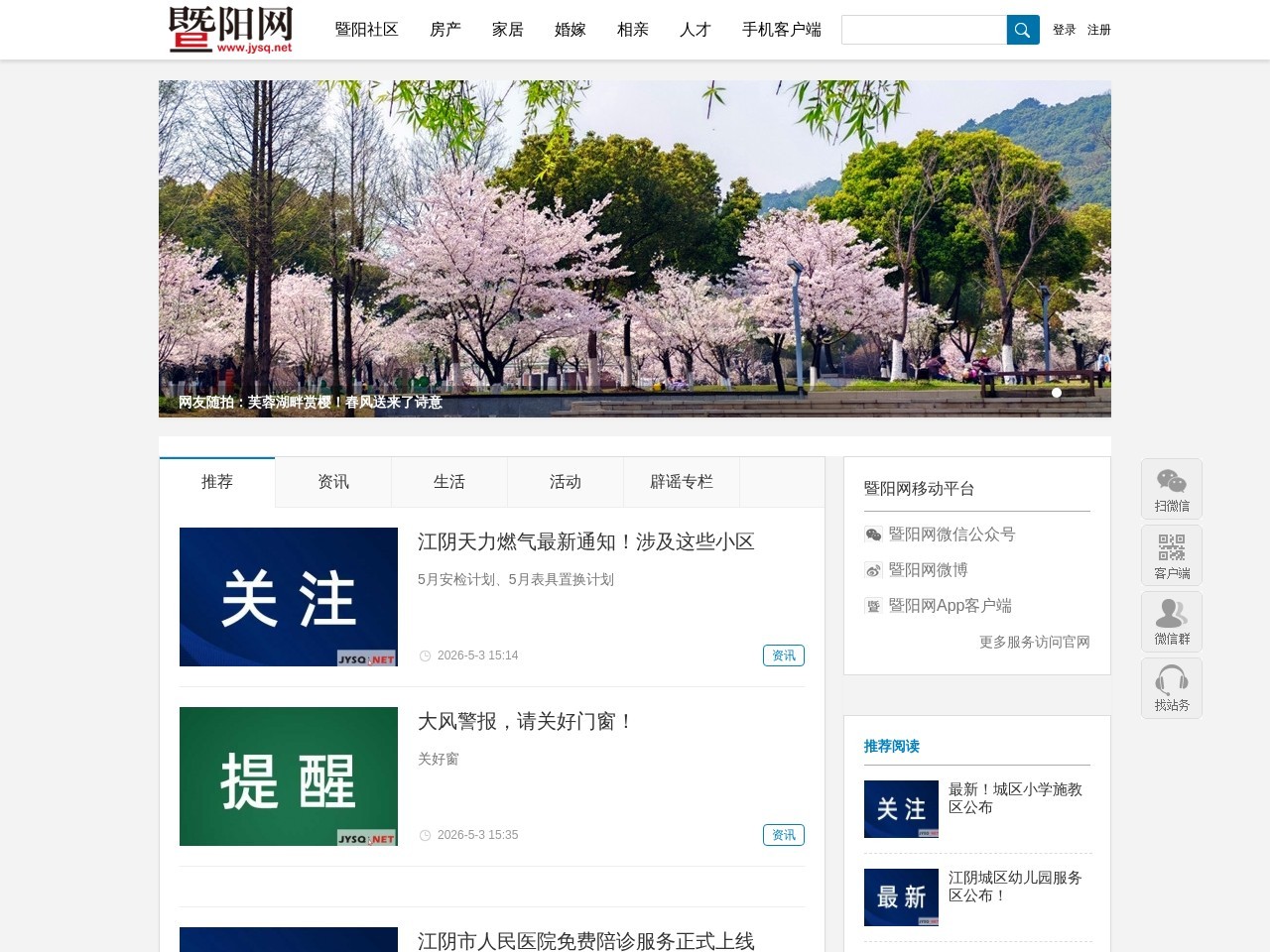The height and width of the screenshot is (952, 1270).
Task: Open 暨阳网App客户端 link
Action: coord(950,606)
